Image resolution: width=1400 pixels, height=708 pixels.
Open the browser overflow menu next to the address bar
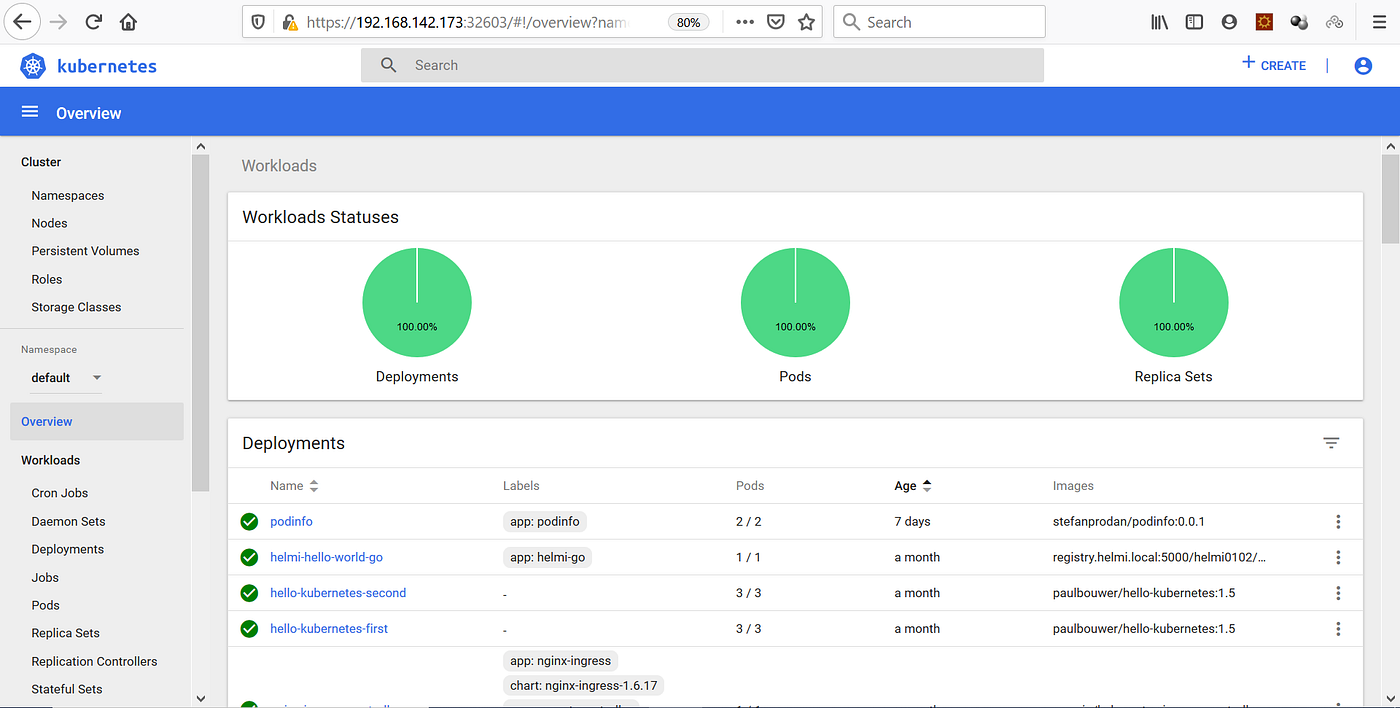pyautogui.click(x=744, y=21)
